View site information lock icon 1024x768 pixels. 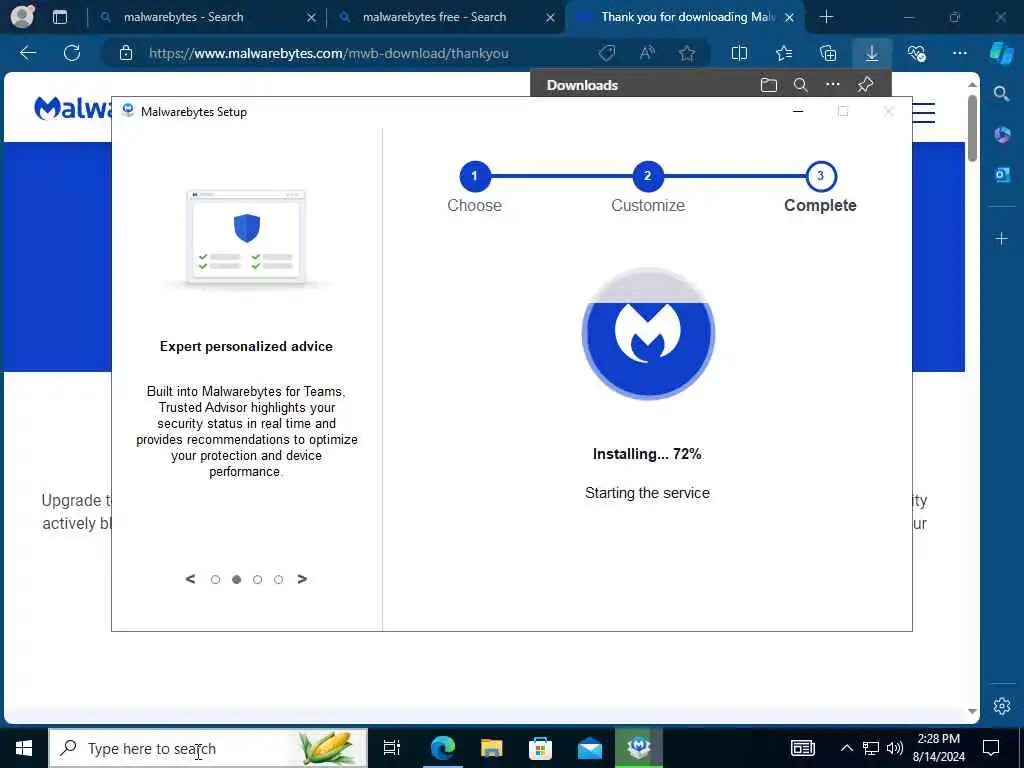tap(126, 54)
